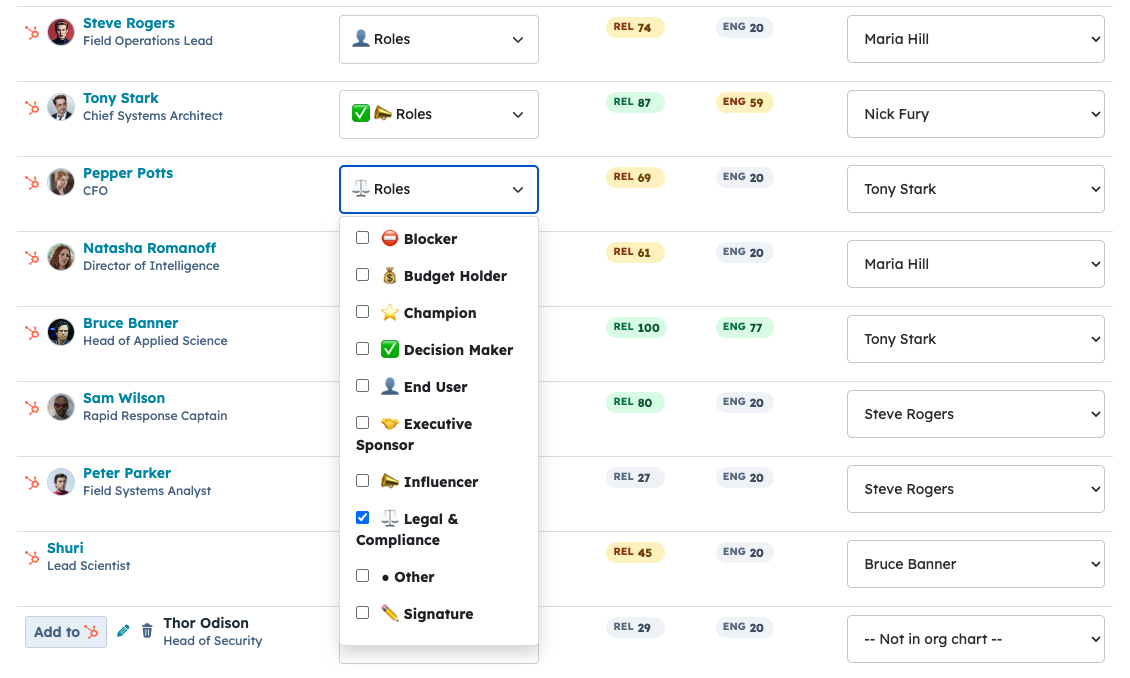The width and height of the screenshot is (1130, 678).
Task: Delete Thor Odison with the trash icon
Action: [x=147, y=631]
